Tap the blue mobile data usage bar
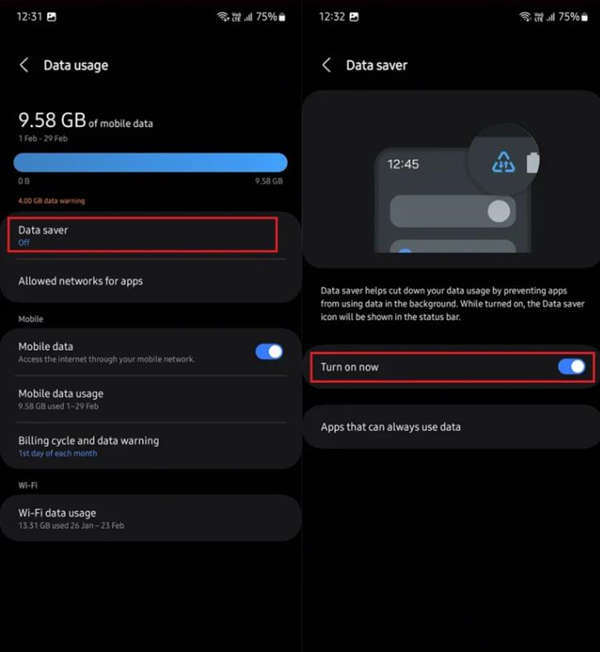Screen dimensions: 600x652 point(151,163)
